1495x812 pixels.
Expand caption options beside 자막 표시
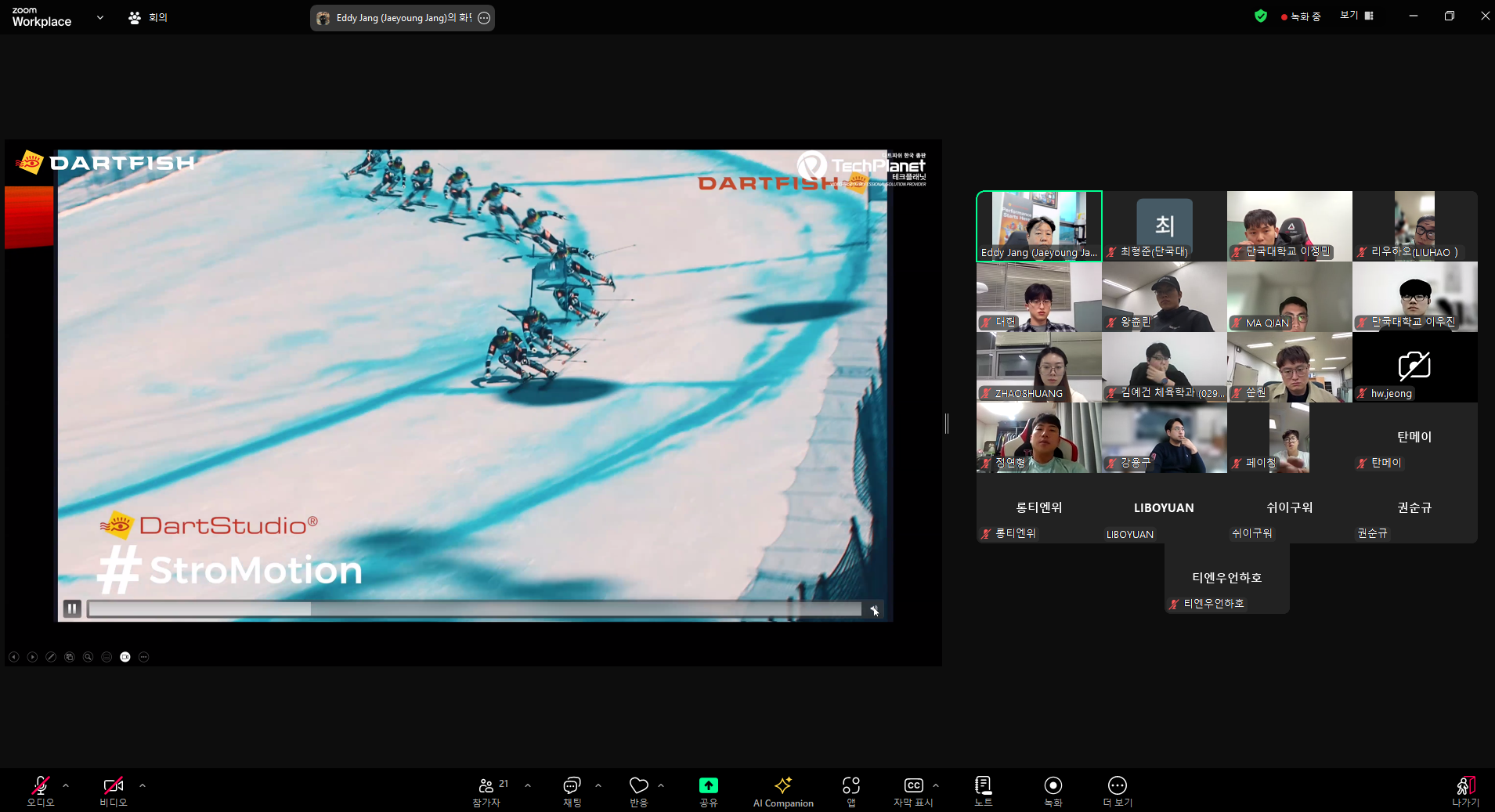tap(936, 785)
